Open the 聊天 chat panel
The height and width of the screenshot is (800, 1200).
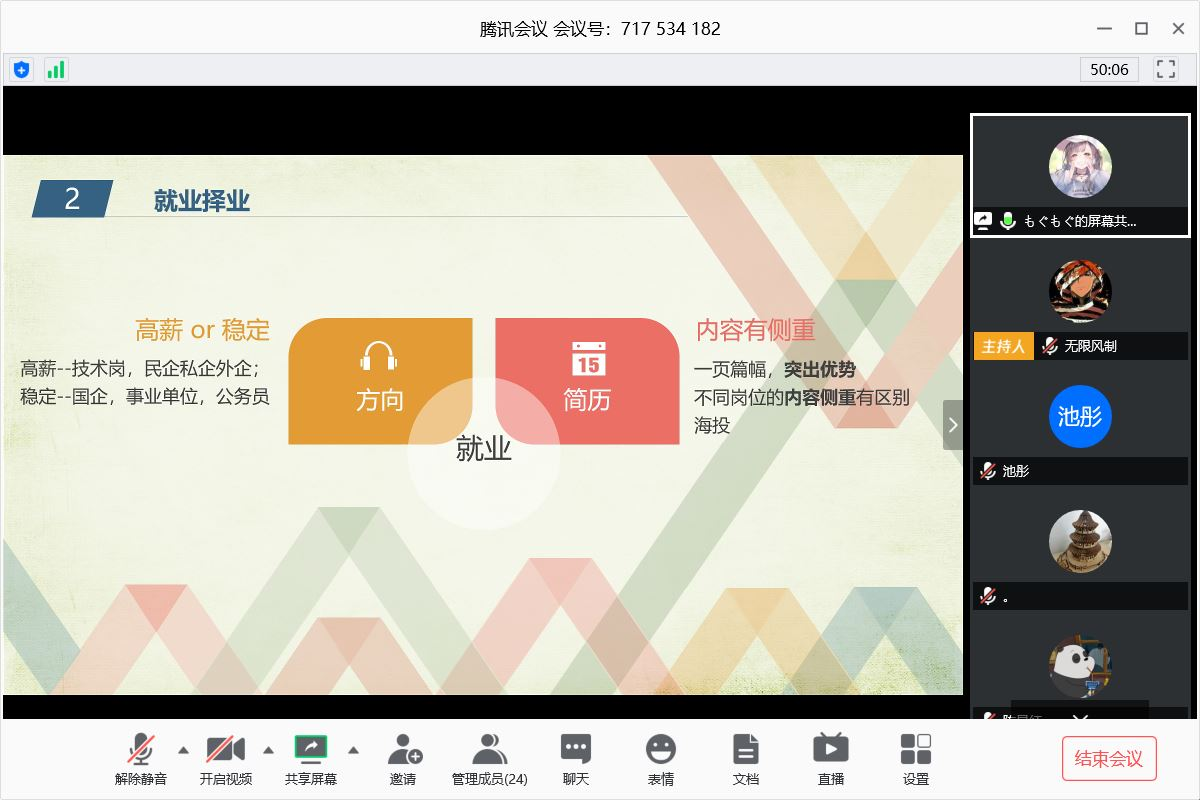tap(575, 758)
